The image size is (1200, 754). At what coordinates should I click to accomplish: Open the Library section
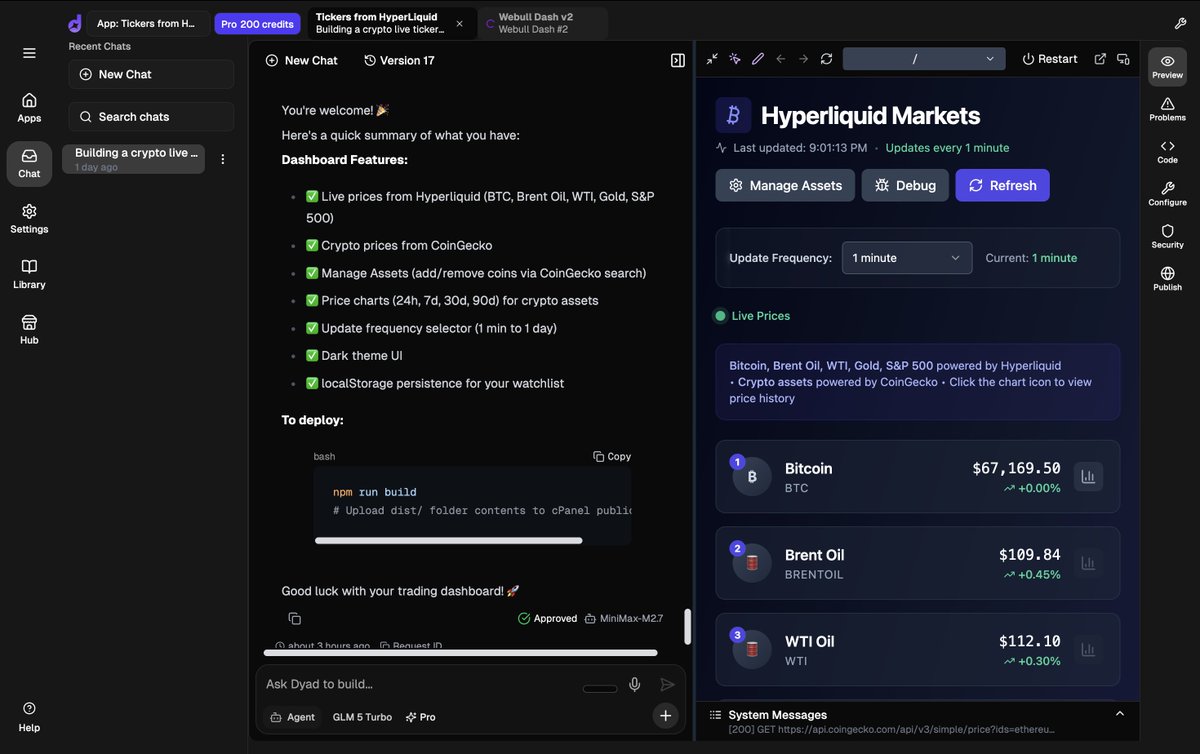29,274
